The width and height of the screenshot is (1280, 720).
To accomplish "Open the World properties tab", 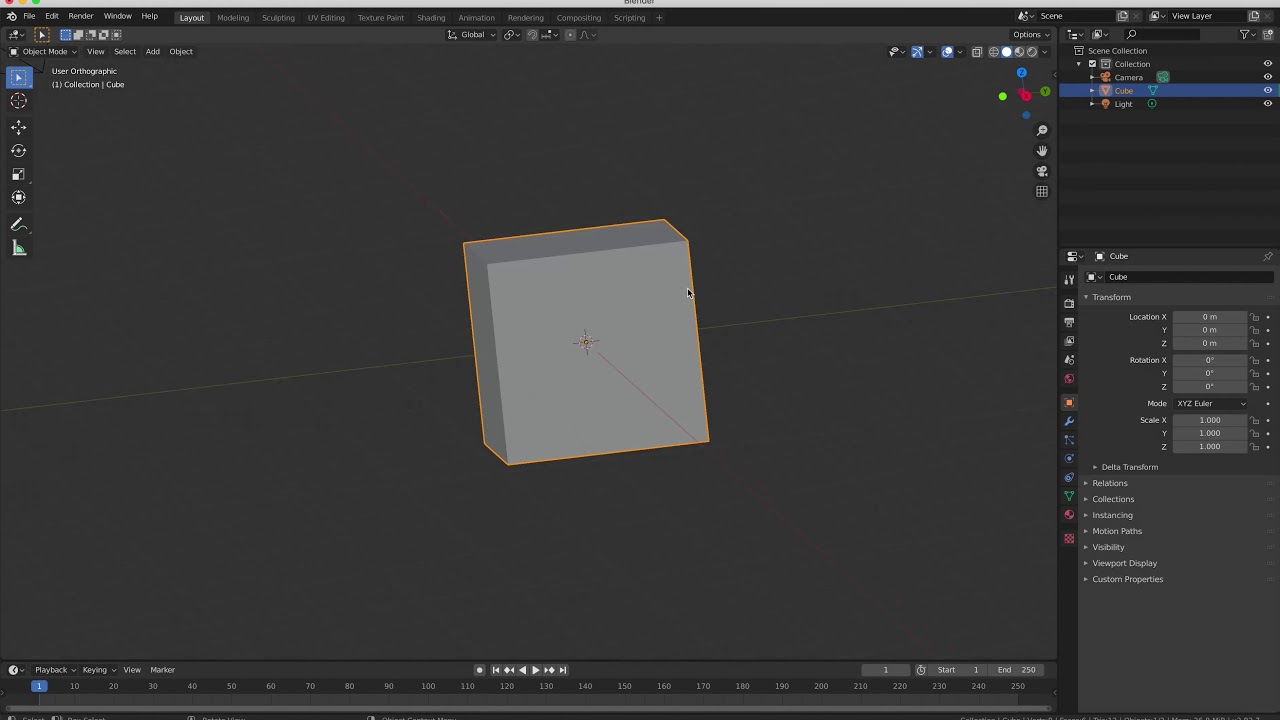I will [1069, 379].
